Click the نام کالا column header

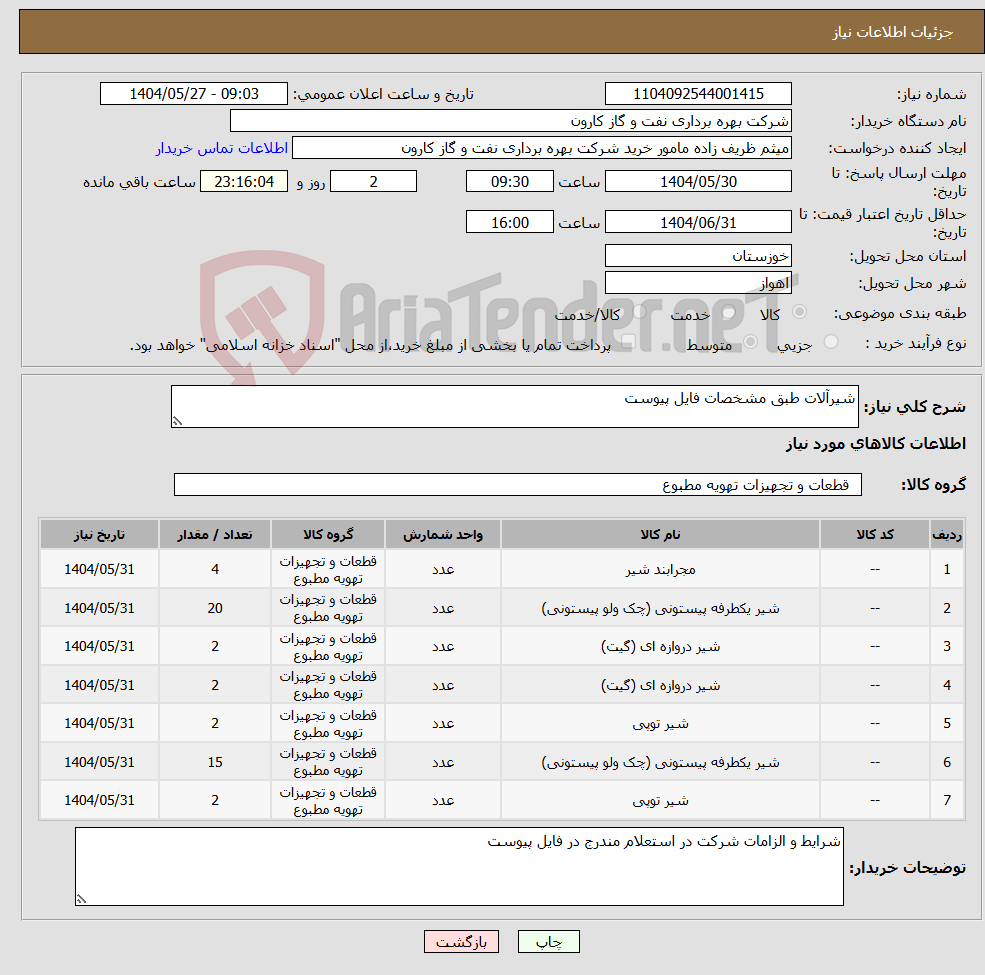click(x=661, y=533)
